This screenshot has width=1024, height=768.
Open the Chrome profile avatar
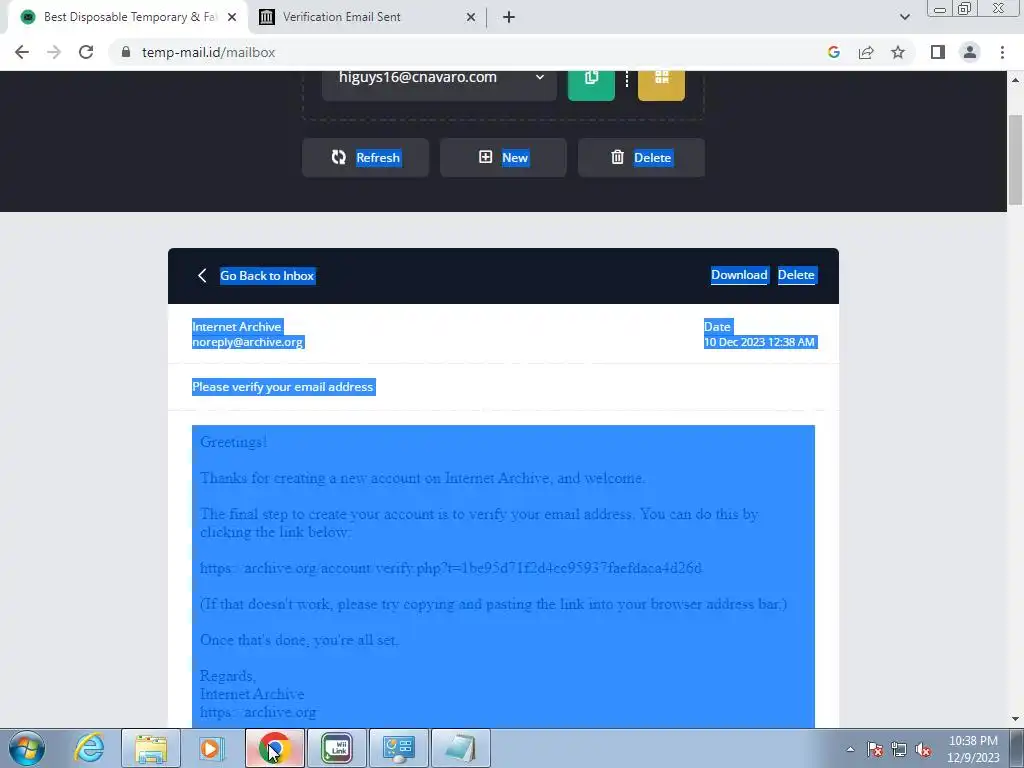click(970, 52)
